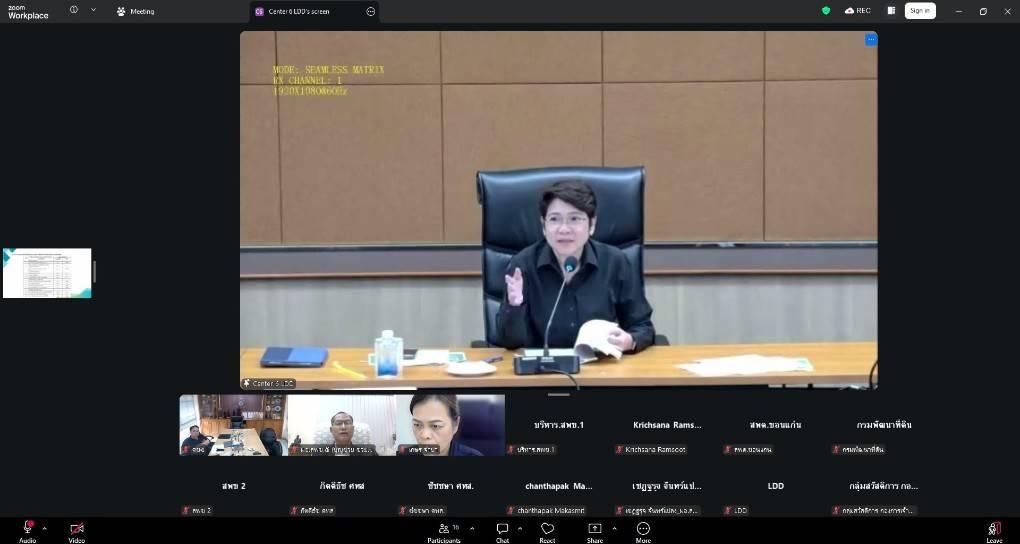This screenshot has width=1020, height=544.
Task: Click the green encryption shield icon
Action: tap(826, 11)
